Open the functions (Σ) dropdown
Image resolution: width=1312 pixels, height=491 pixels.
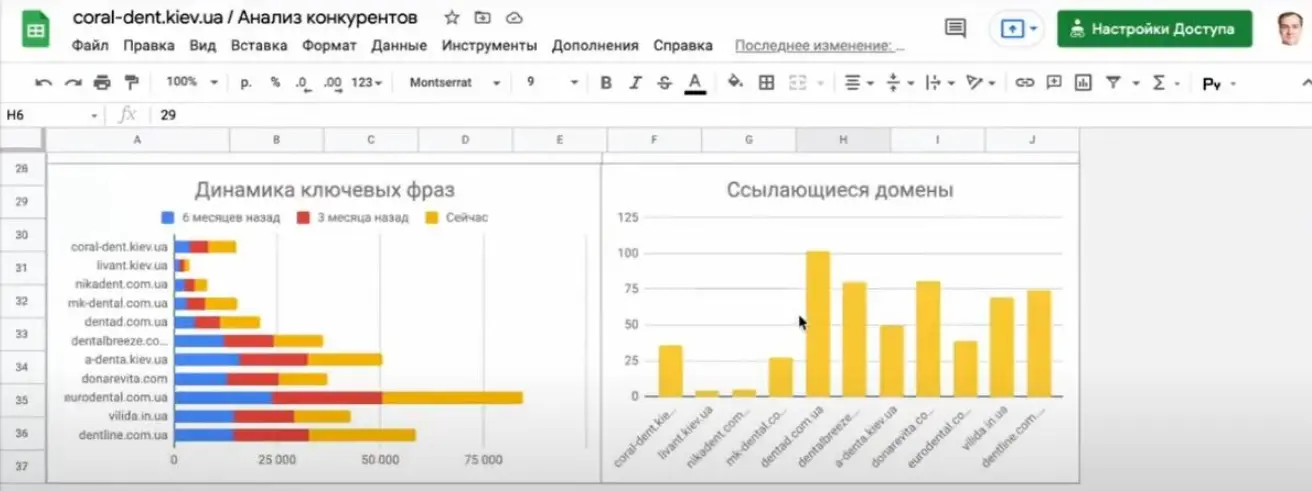[x=1166, y=83]
